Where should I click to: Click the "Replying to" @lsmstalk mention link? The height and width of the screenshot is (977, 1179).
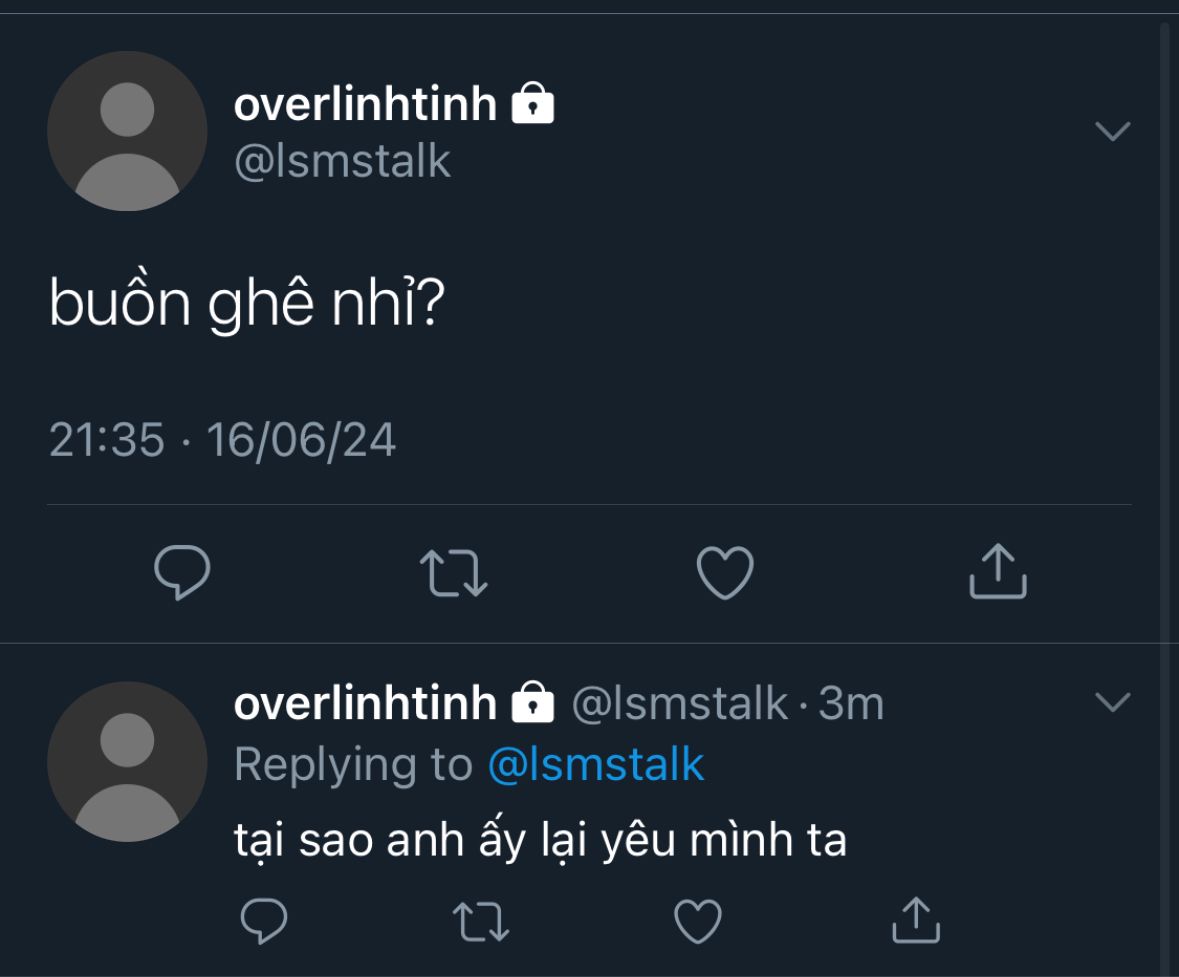pyautogui.click(x=596, y=765)
